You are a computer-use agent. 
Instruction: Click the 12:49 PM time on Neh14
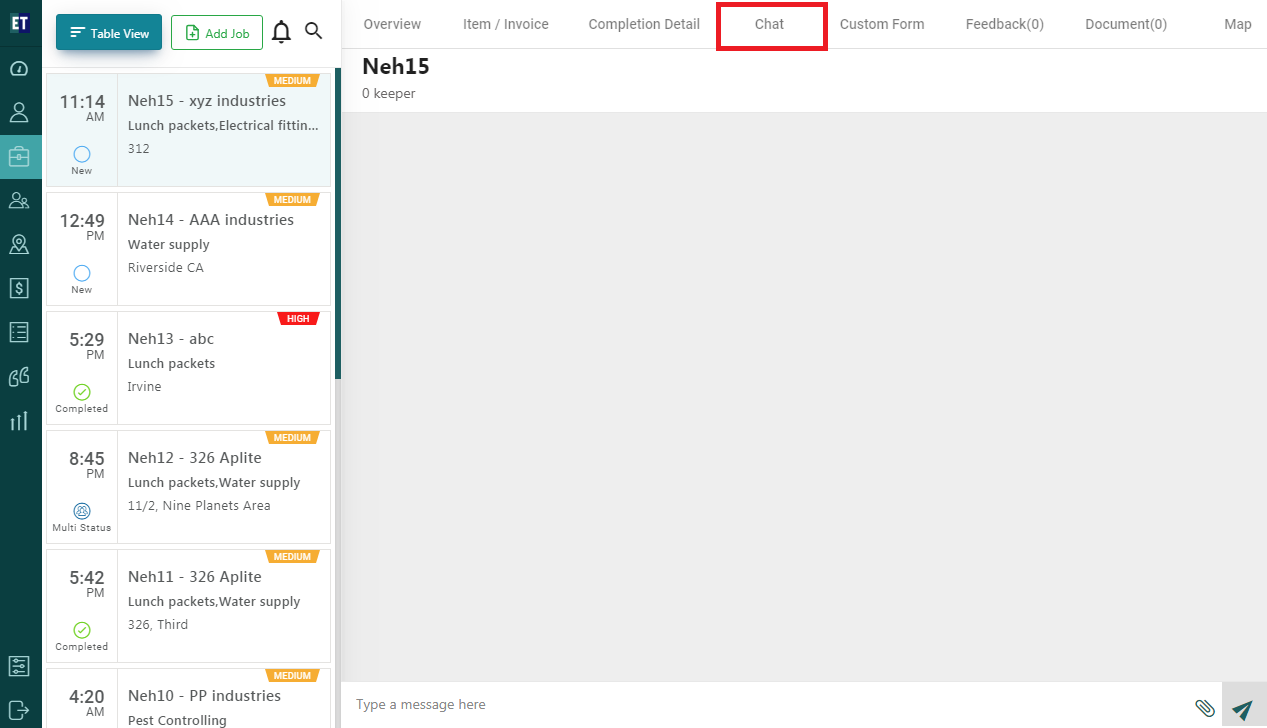(x=82, y=226)
